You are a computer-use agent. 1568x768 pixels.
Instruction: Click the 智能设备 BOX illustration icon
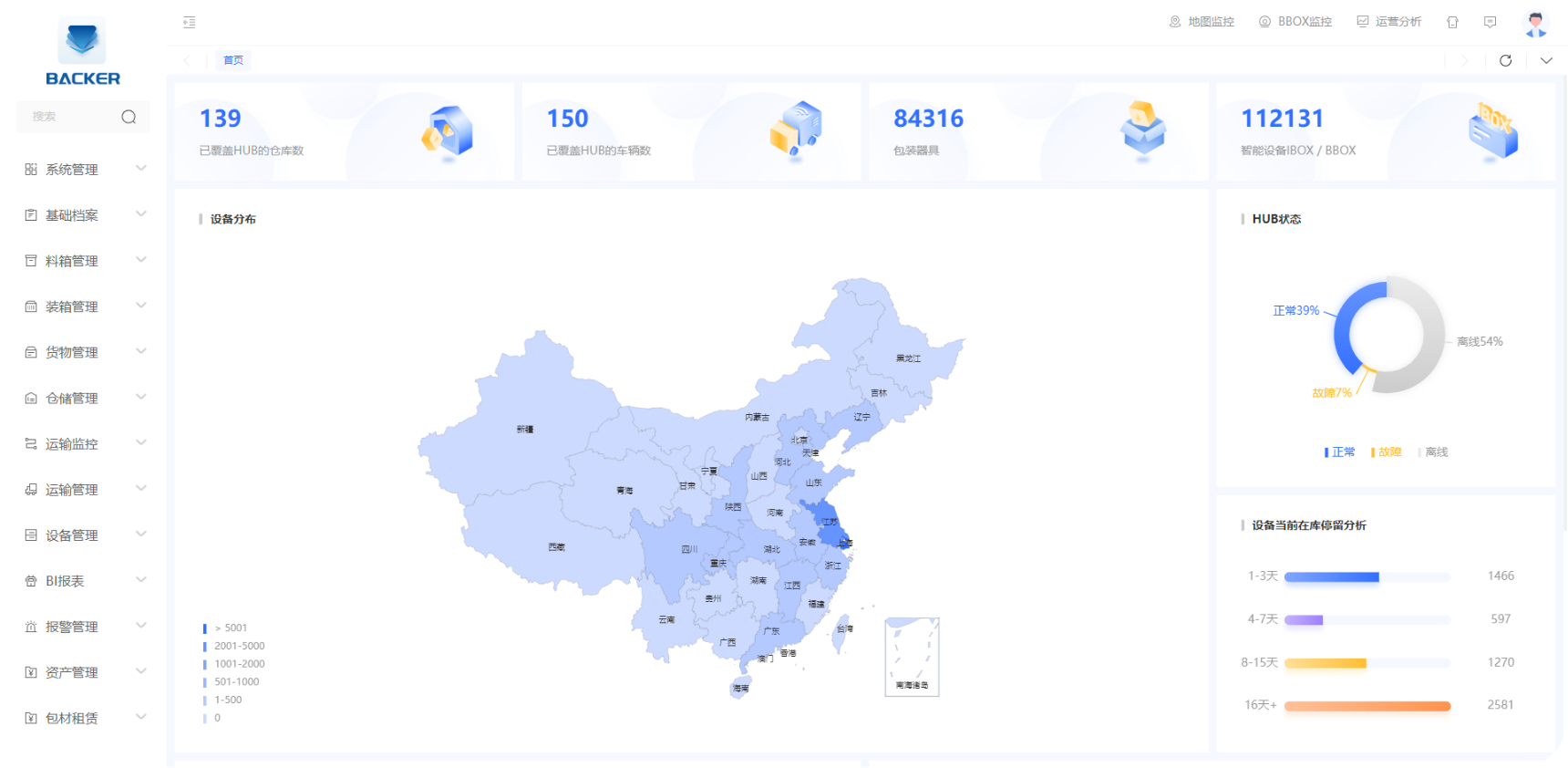click(x=1492, y=131)
